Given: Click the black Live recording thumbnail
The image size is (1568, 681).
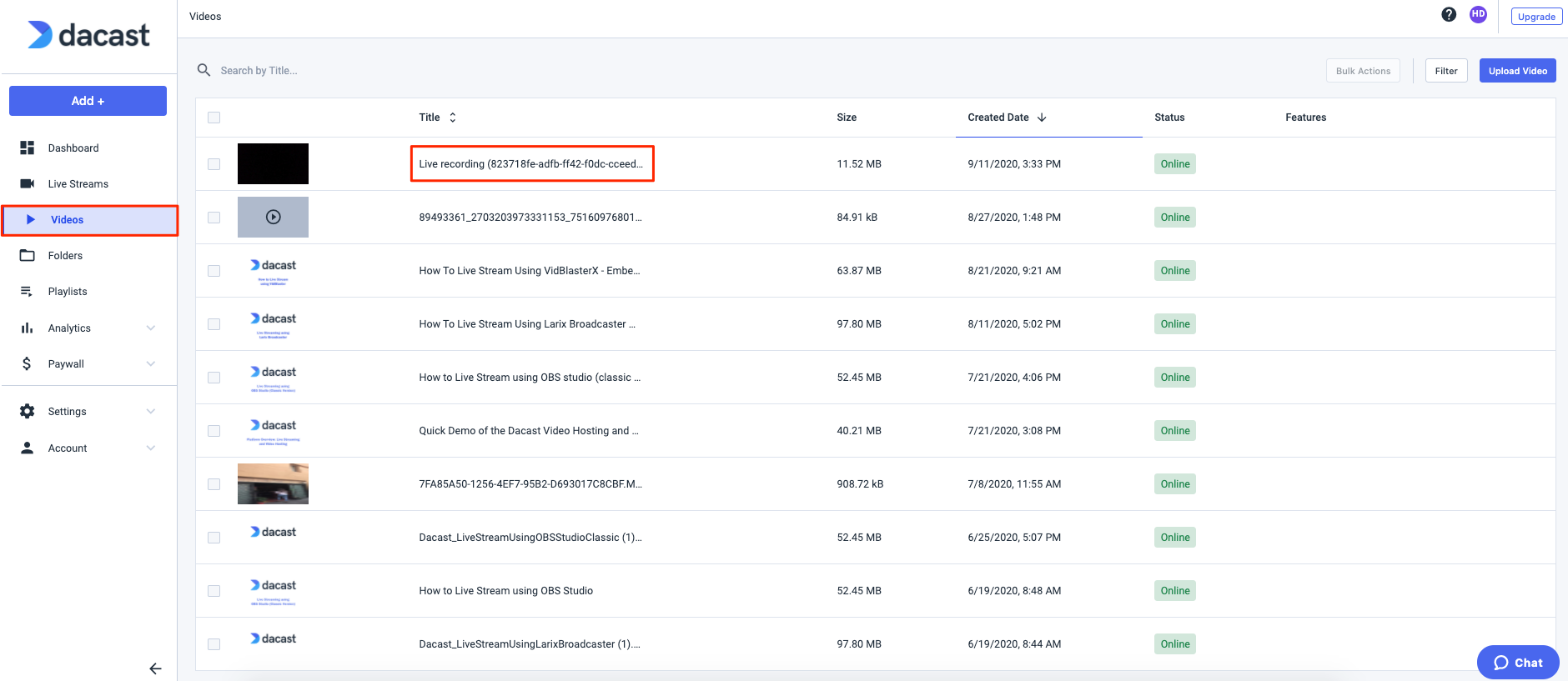Looking at the screenshot, I should (273, 163).
